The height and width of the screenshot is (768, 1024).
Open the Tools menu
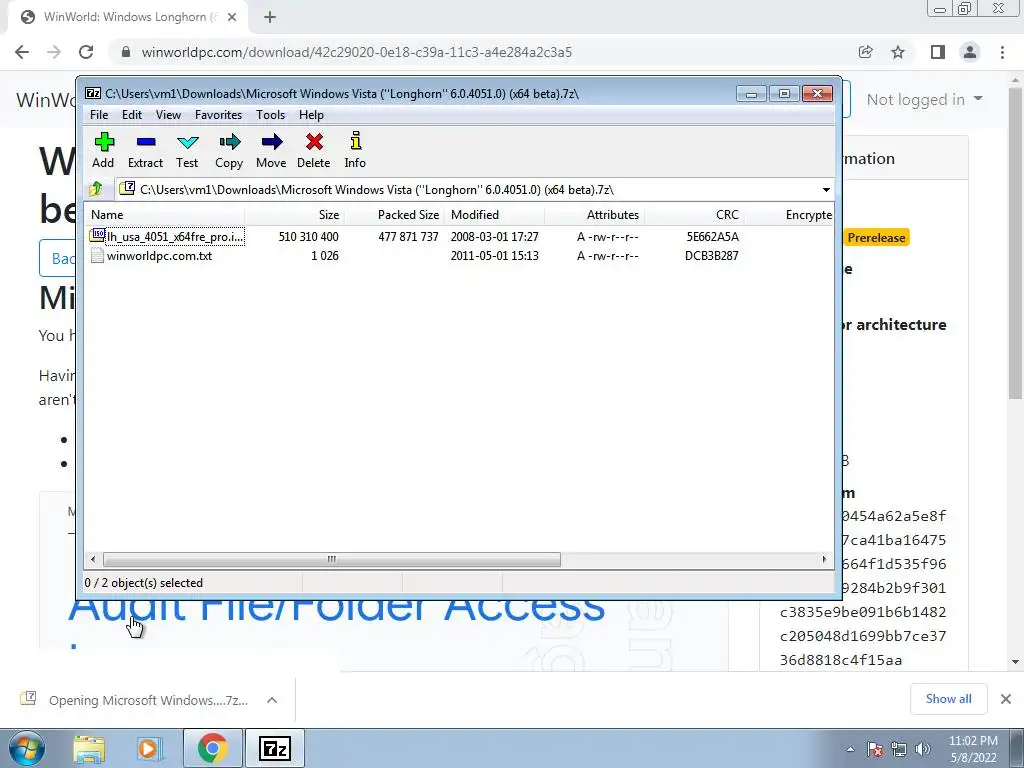[270, 115]
